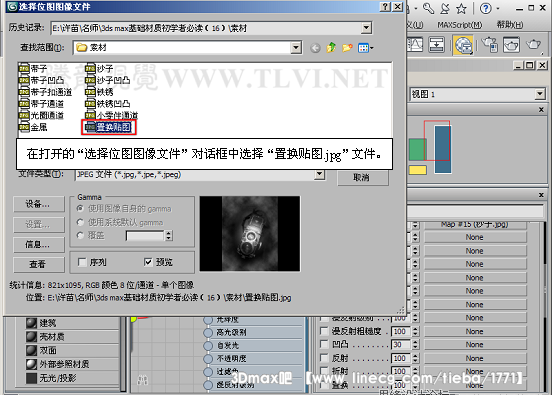Select the 覆盖 gamma radio button
This screenshot has width=552, height=395.
80,235
